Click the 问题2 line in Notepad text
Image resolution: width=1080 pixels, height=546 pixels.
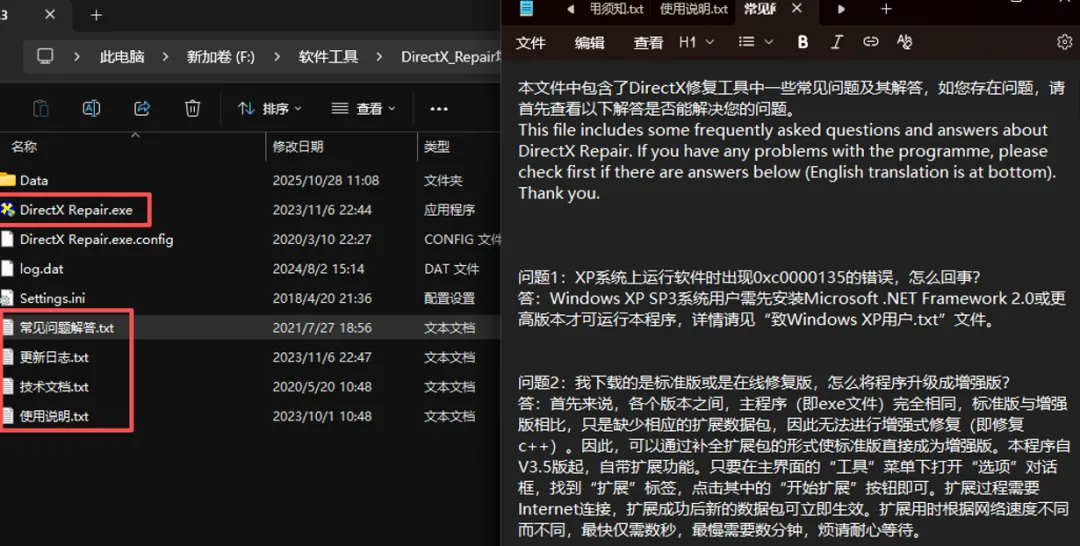coord(764,382)
